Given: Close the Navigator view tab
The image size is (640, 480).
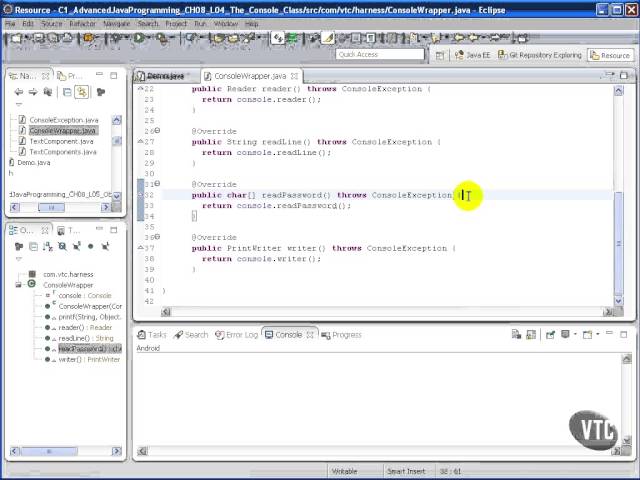Looking at the screenshot, I should (x=46, y=76).
